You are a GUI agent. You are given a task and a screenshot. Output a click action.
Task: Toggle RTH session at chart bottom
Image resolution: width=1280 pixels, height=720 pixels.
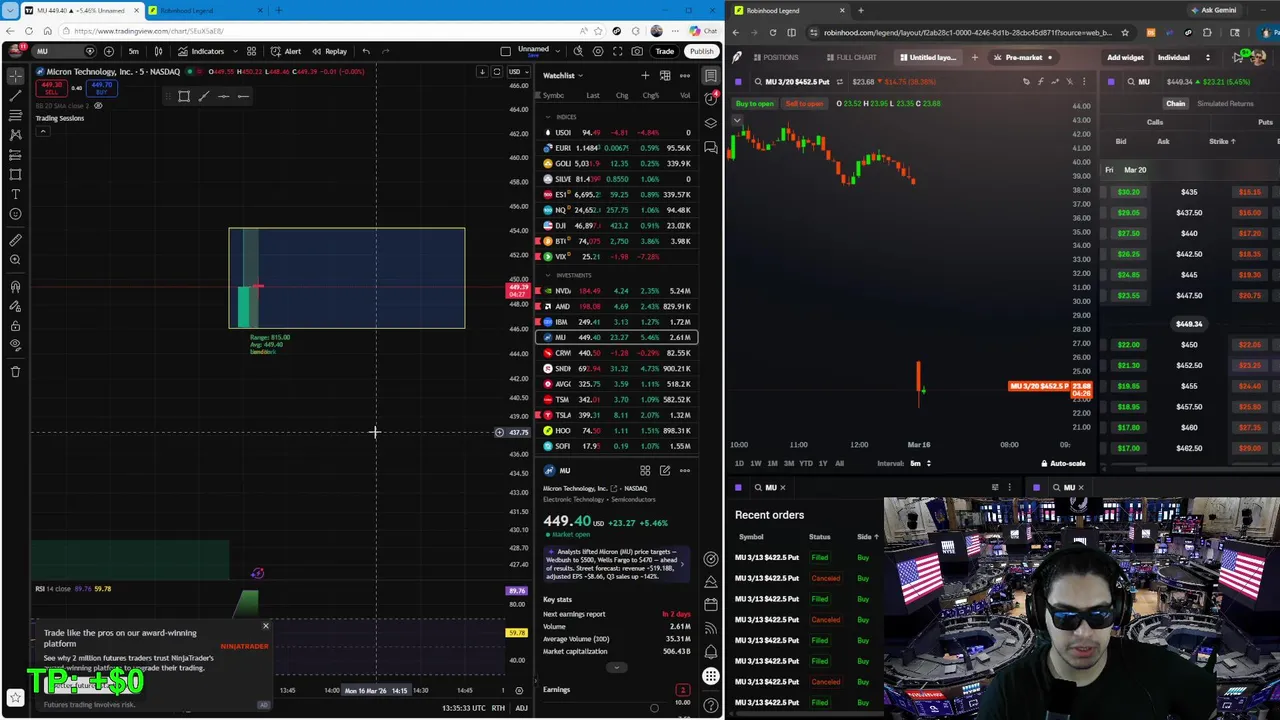498,708
